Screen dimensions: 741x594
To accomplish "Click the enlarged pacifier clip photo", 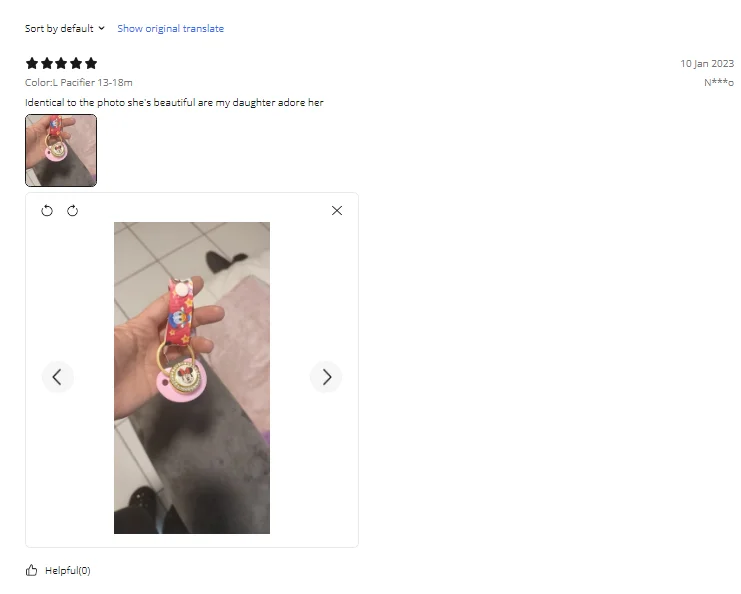I will tap(192, 378).
